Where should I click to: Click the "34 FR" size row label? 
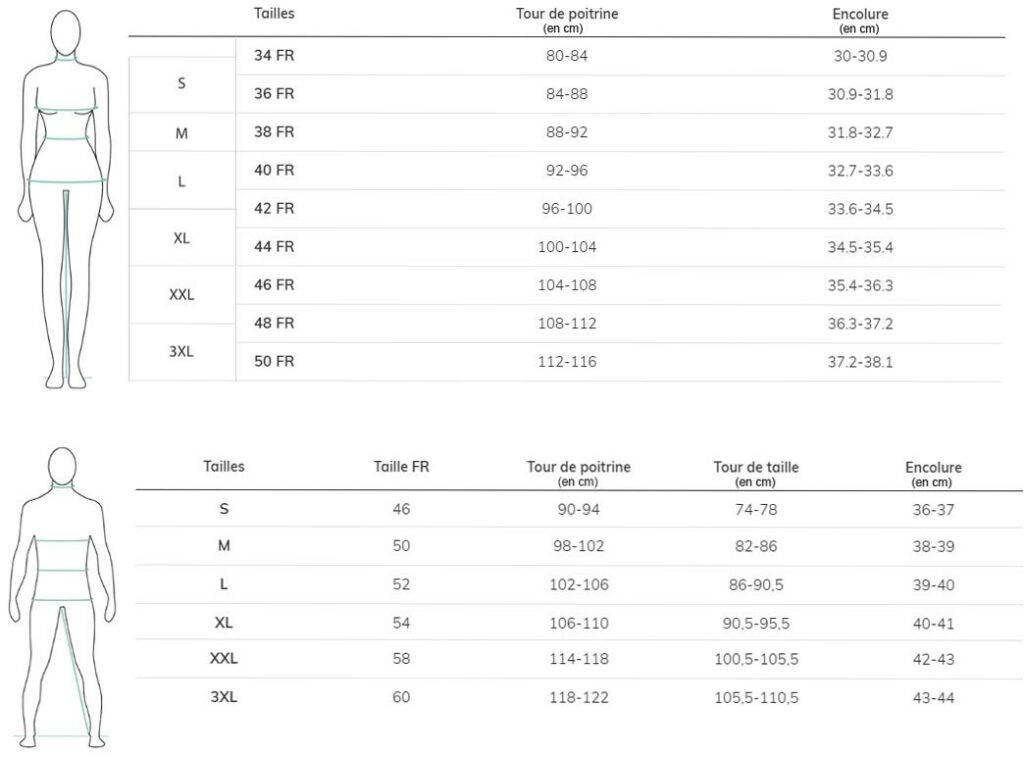[274, 56]
